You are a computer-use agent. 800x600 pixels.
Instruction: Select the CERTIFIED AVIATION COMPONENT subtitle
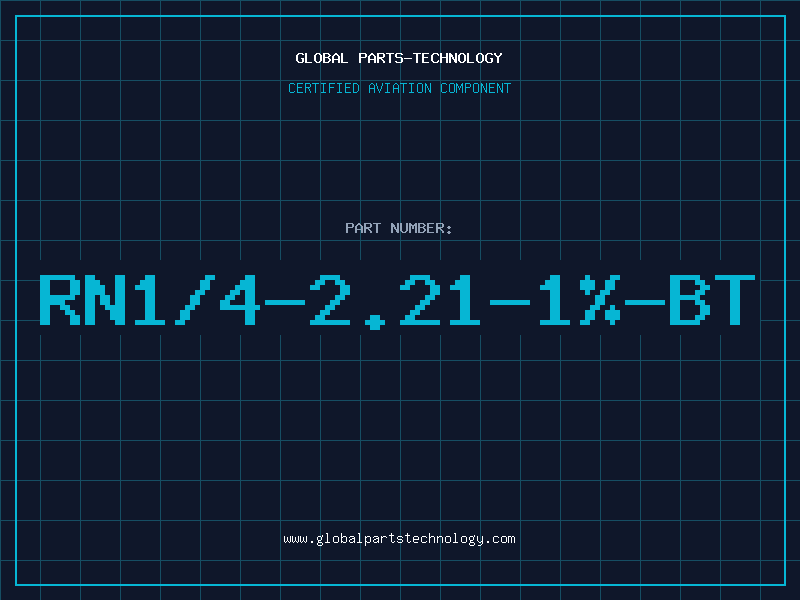pyautogui.click(x=399, y=88)
